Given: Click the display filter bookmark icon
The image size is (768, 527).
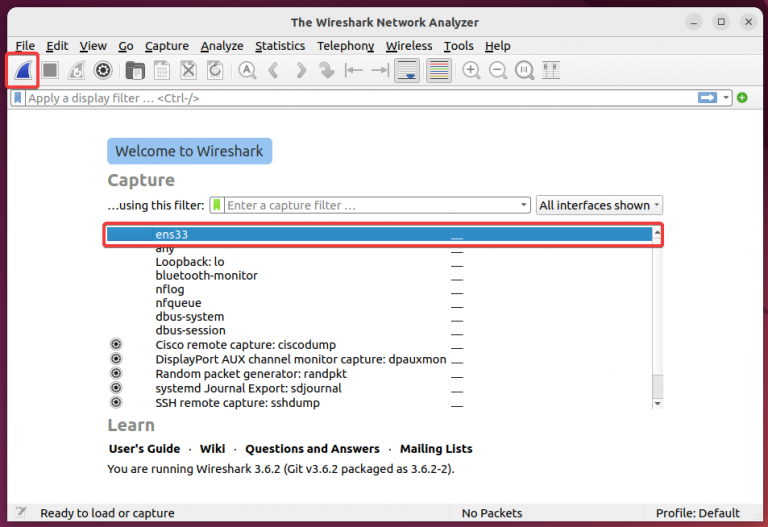Looking at the screenshot, I should [18, 98].
